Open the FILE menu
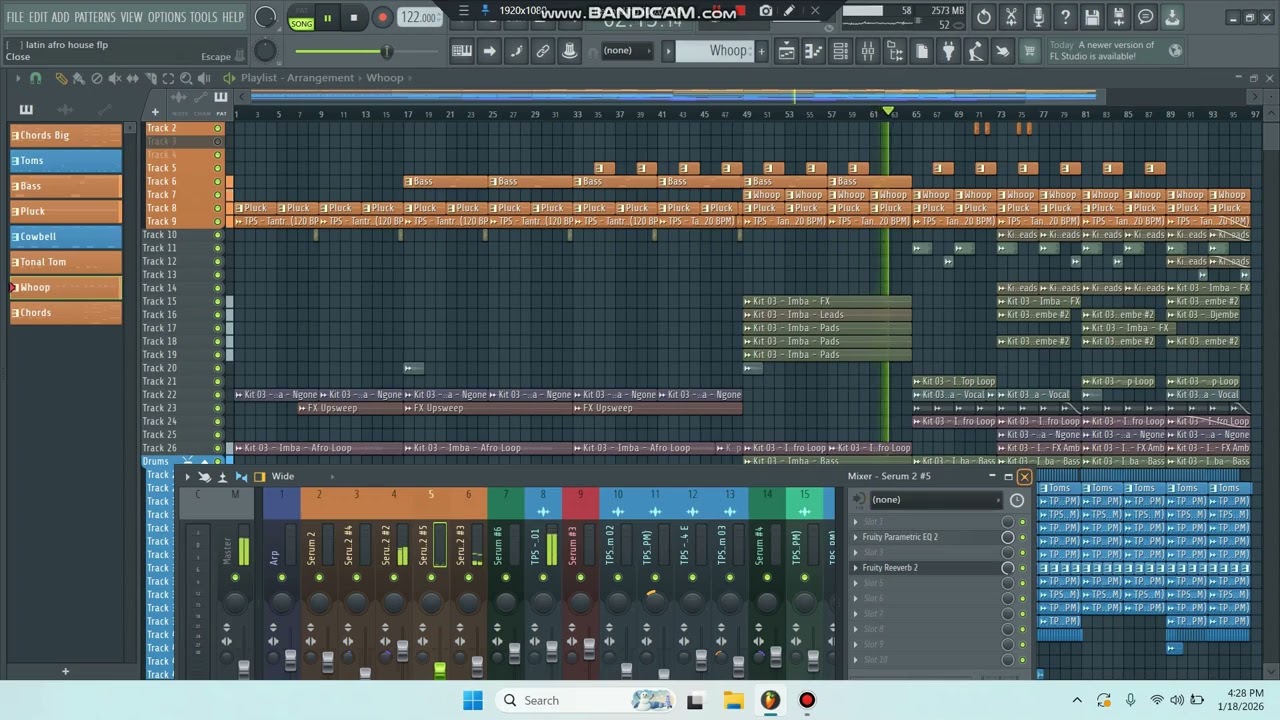This screenshot has width=1280, height=720. pos(15,17)
